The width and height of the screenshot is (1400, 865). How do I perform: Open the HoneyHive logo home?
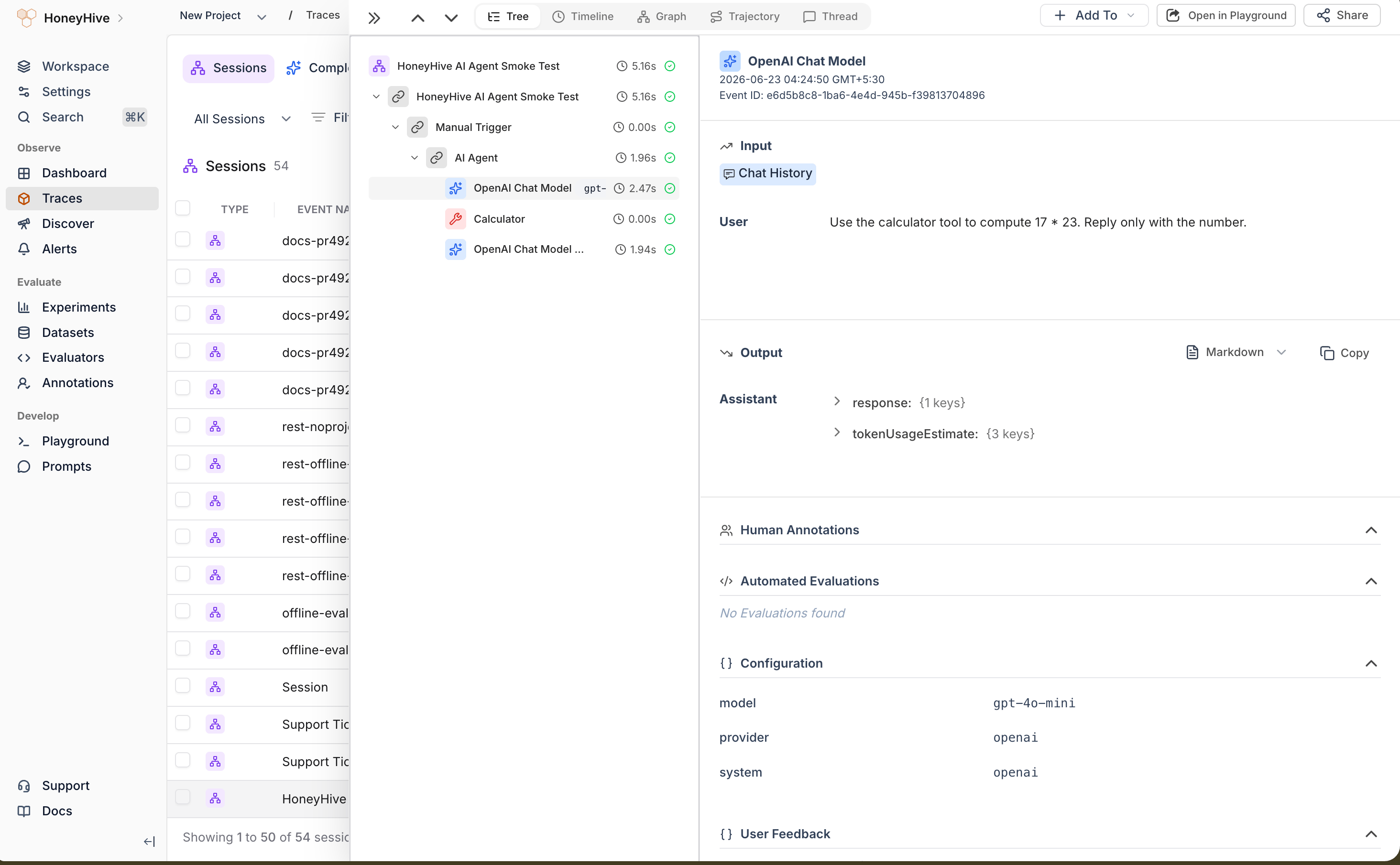tap(26, 18)
